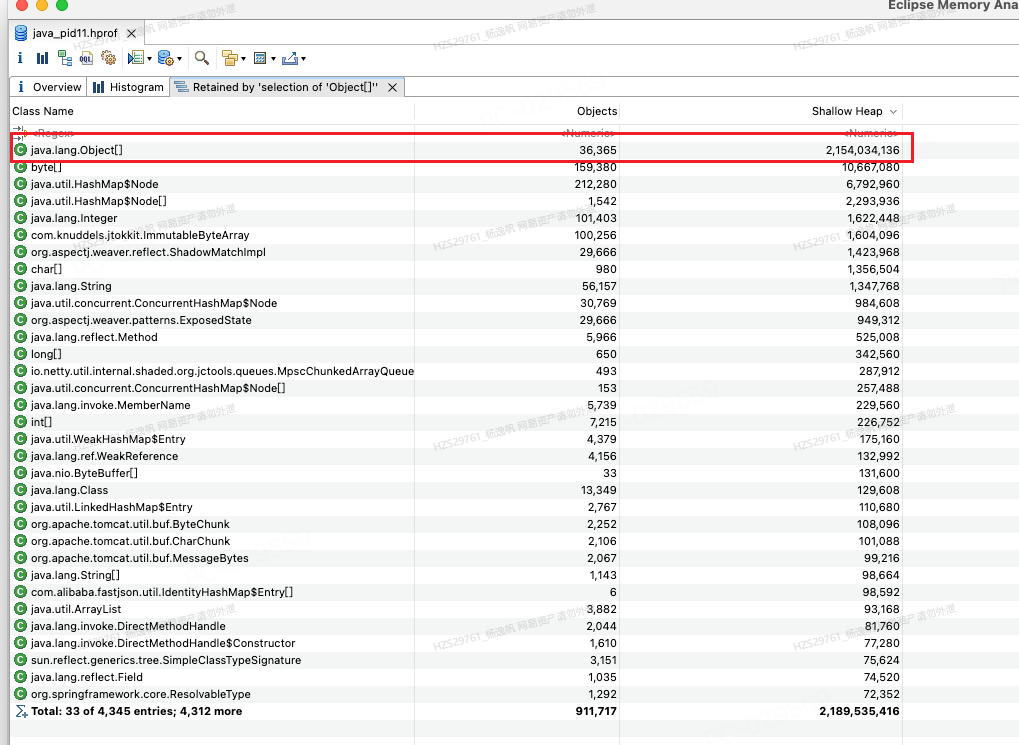Switch to the Histogram tab
This screenshot has width=1019, height=745.
pyautogui.click(x=128, y=87)
